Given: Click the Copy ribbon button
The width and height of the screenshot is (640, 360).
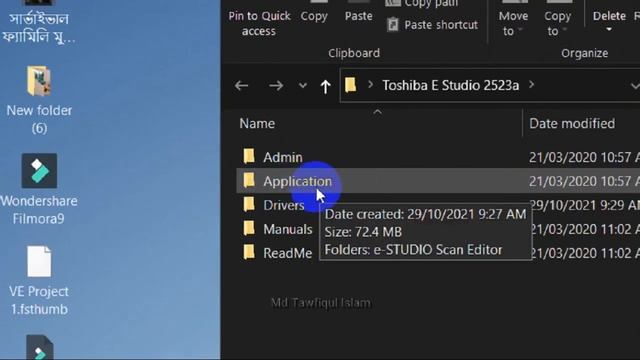Looking at the screenshot, I should 314,16.
